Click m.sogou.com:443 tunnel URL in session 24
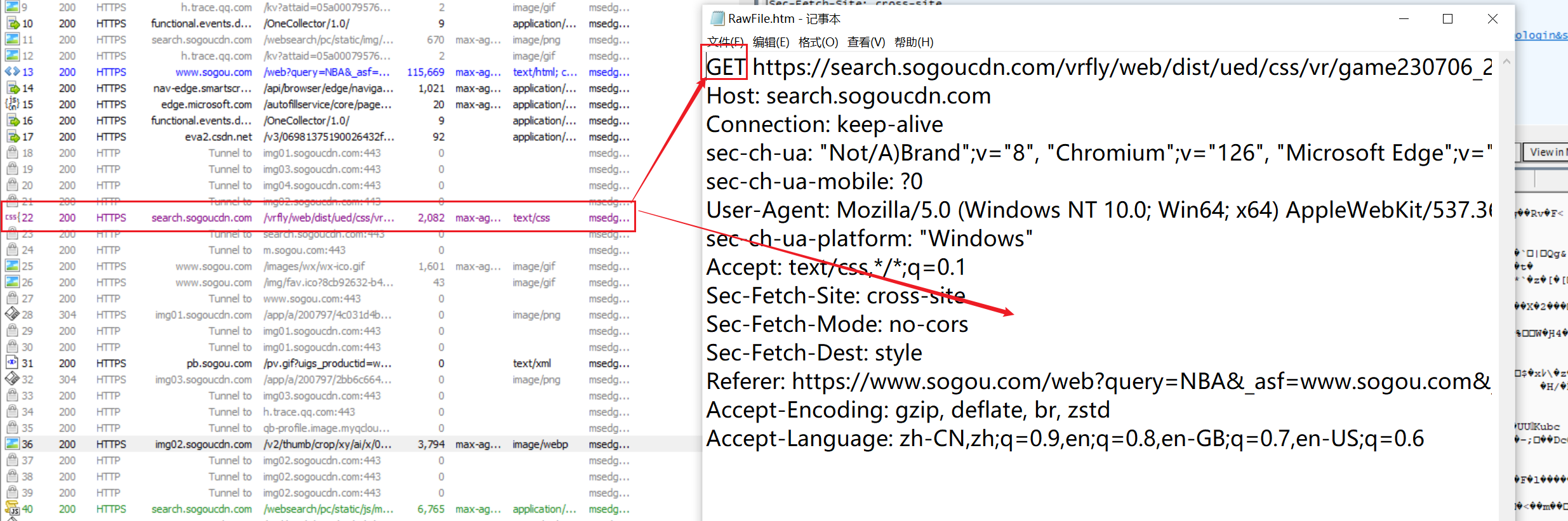1568x521 pixels. pyautogui.click(x=304, y=250)
